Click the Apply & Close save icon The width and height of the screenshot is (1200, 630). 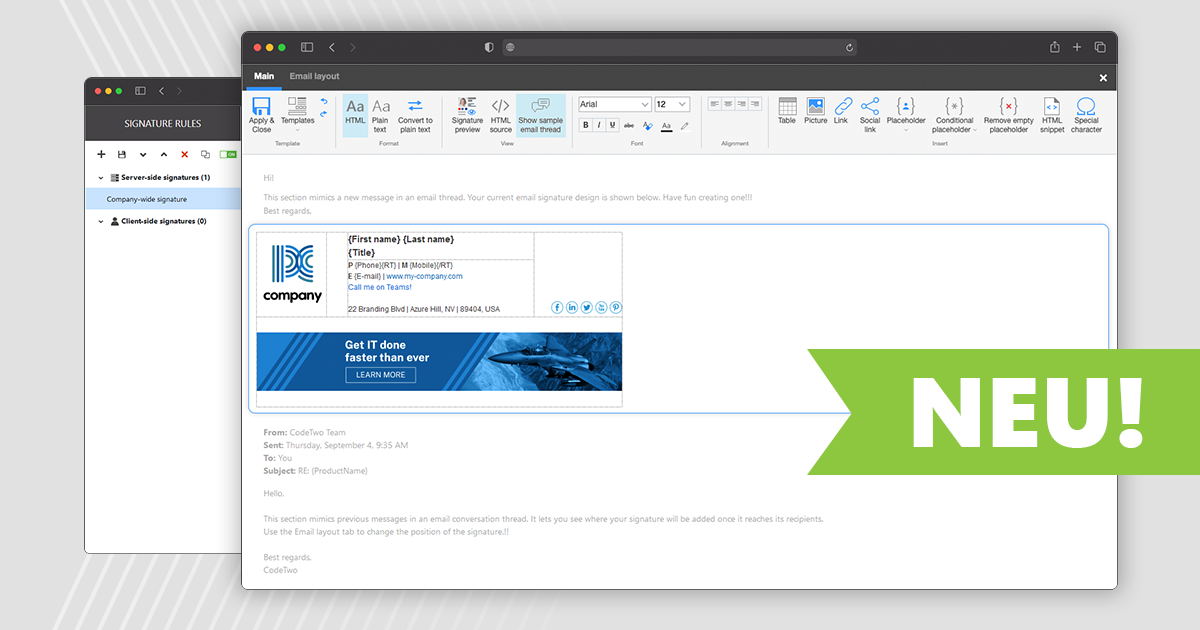click(x=261, y=107)
